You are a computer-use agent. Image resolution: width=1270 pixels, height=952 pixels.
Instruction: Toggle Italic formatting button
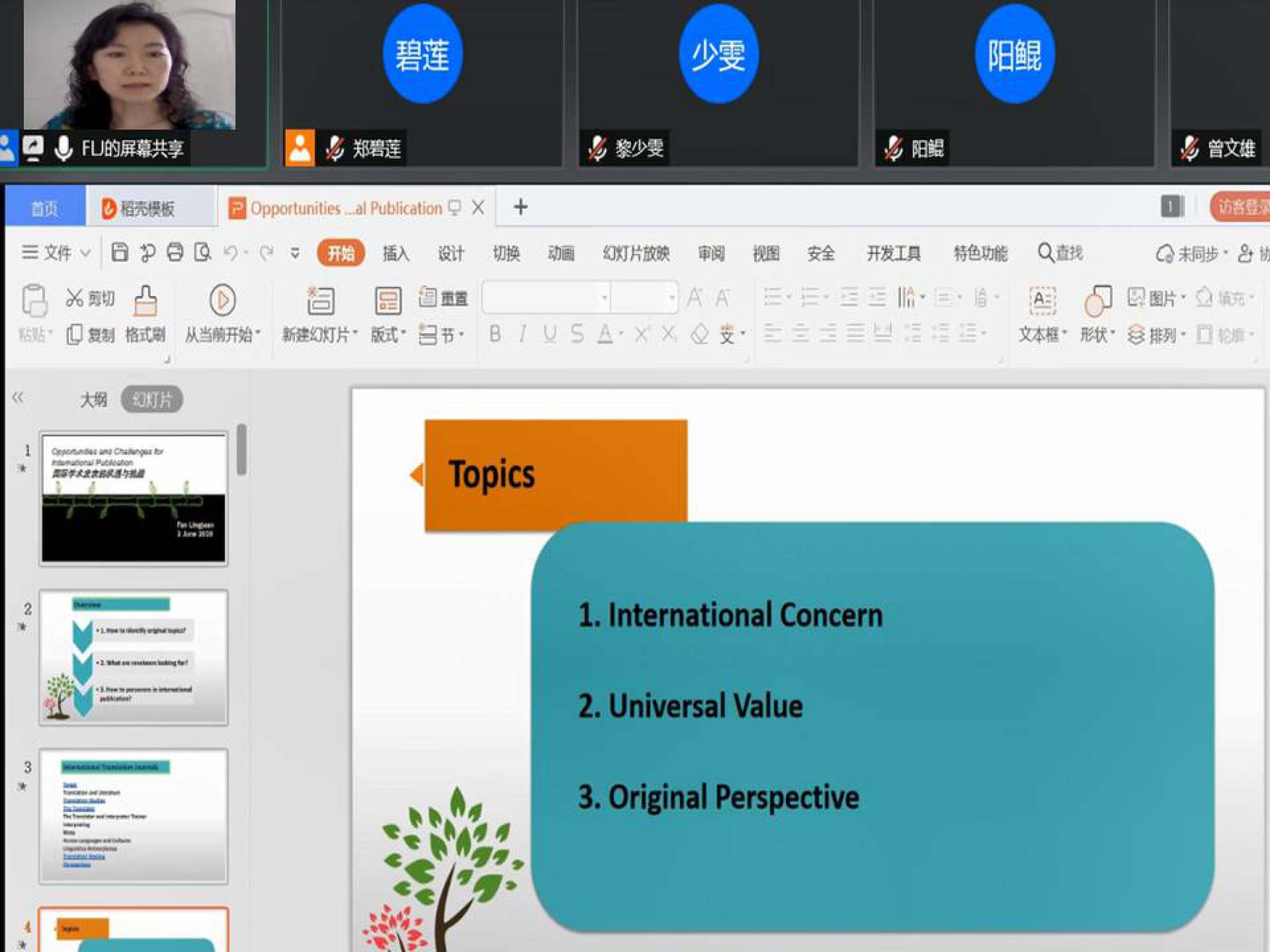pos(522,334)
